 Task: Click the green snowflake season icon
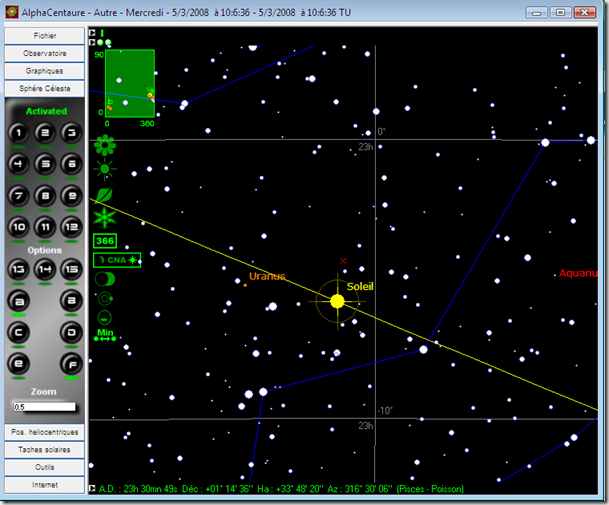pyautogui.click(x=105, y=218)
